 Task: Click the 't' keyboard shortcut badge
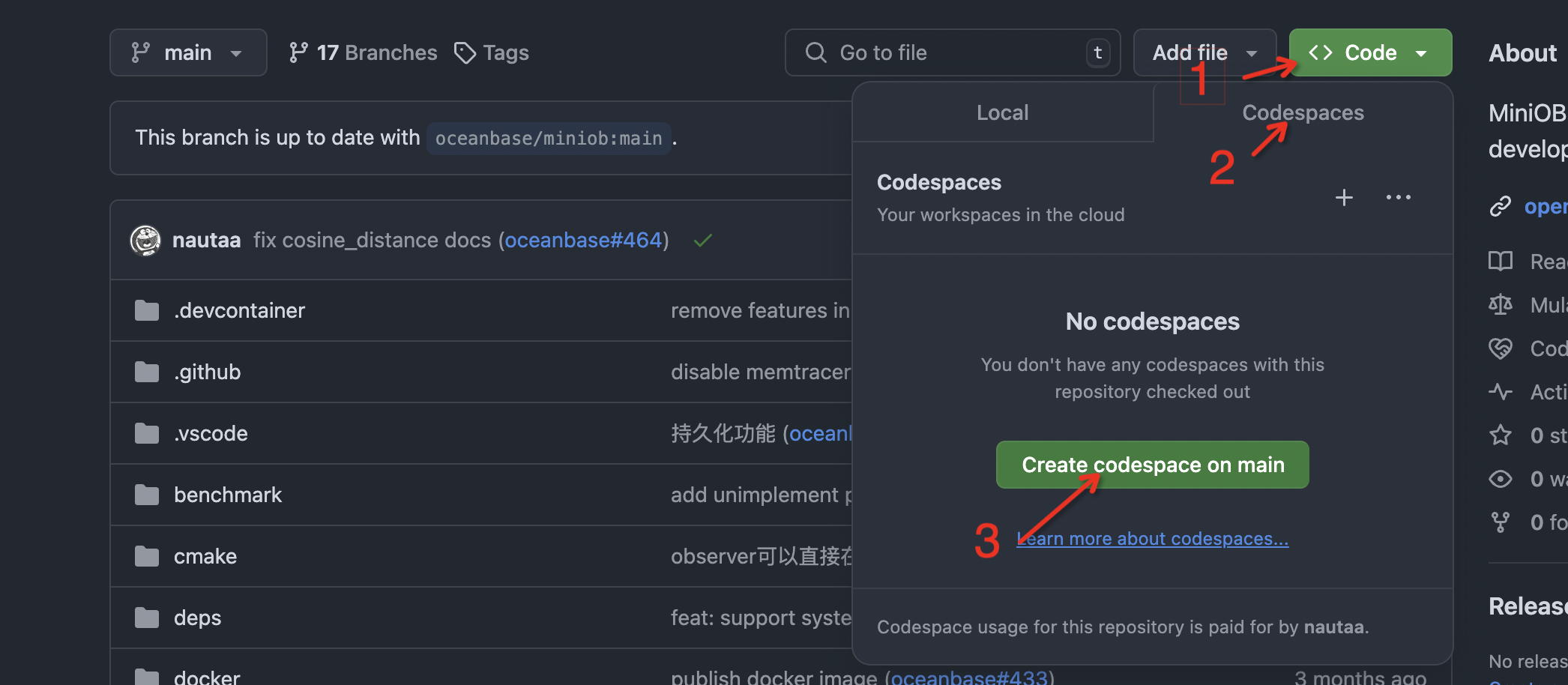pos(1098,52)
